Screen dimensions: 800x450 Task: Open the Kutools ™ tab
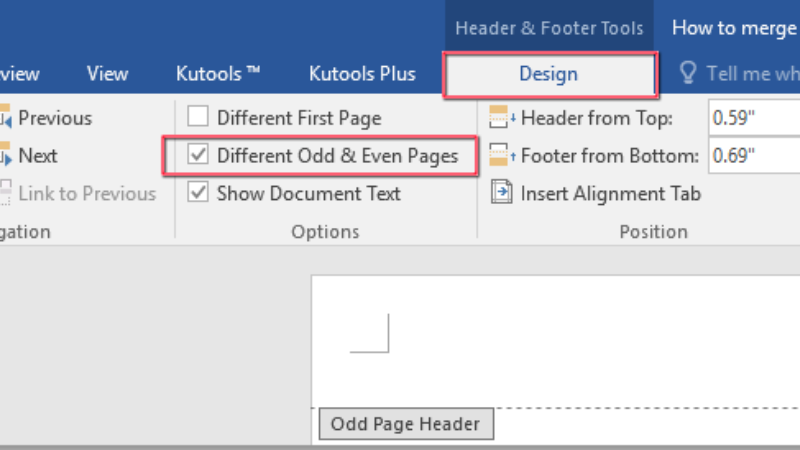pos(218,74)
